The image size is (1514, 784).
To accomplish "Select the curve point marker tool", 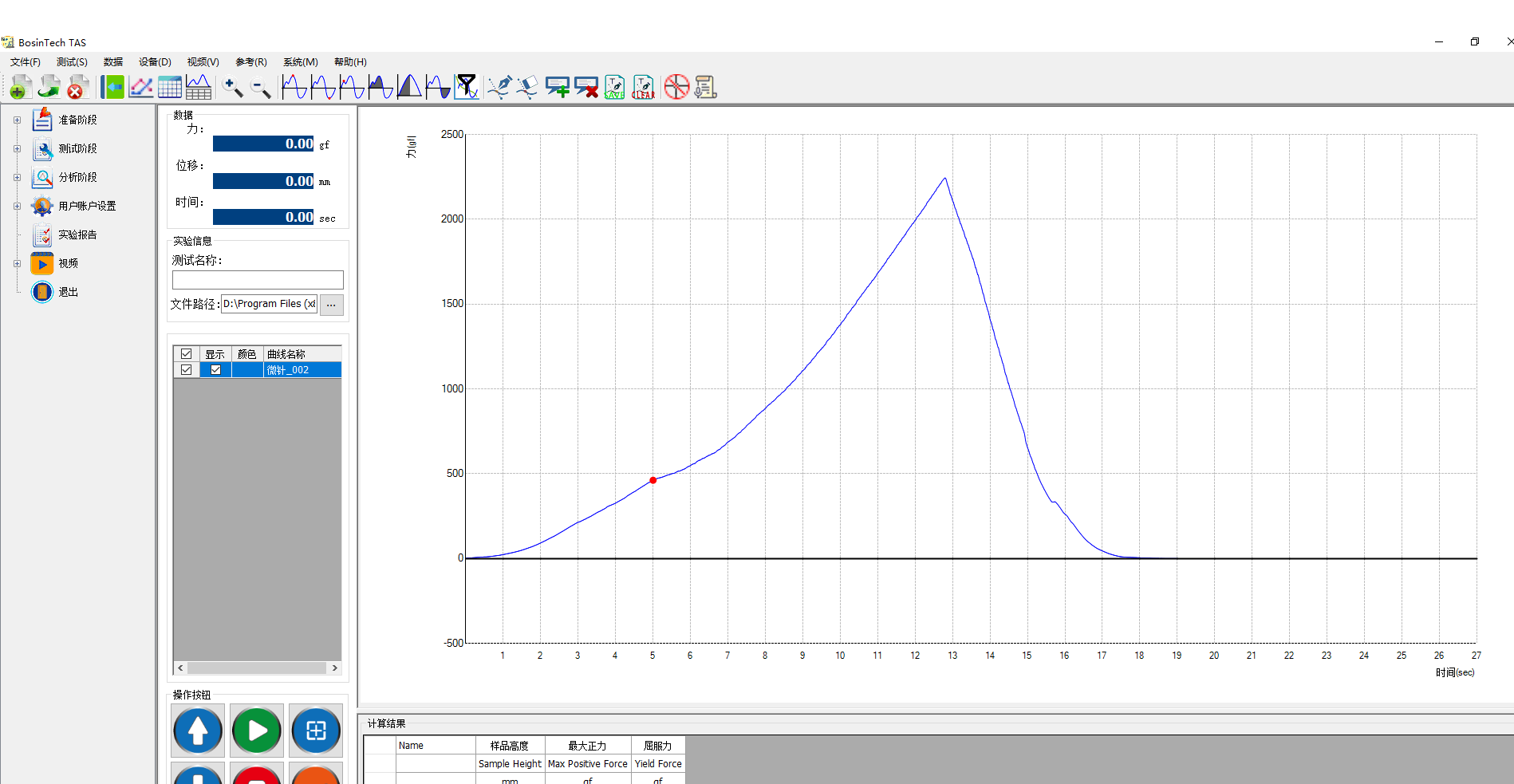I will [352, 87].
